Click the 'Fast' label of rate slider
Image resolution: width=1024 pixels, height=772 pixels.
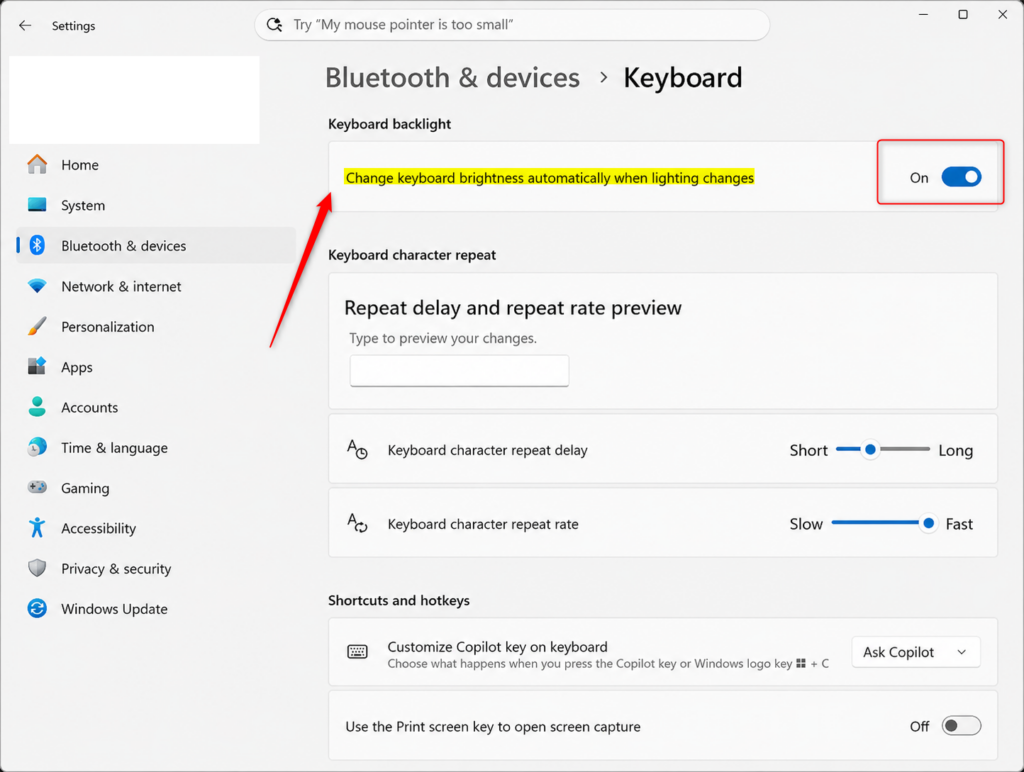pyautogui.click(x=959, y=524)
